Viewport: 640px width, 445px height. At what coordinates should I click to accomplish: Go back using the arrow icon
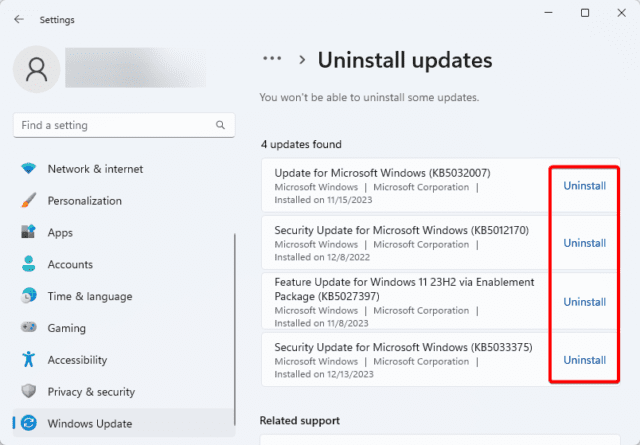[x=19, y=19]
